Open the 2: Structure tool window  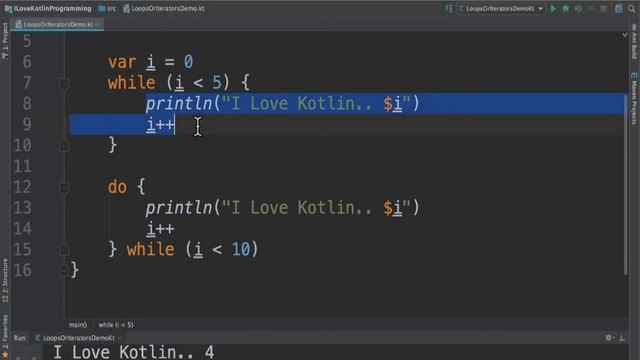coord(5,280)
